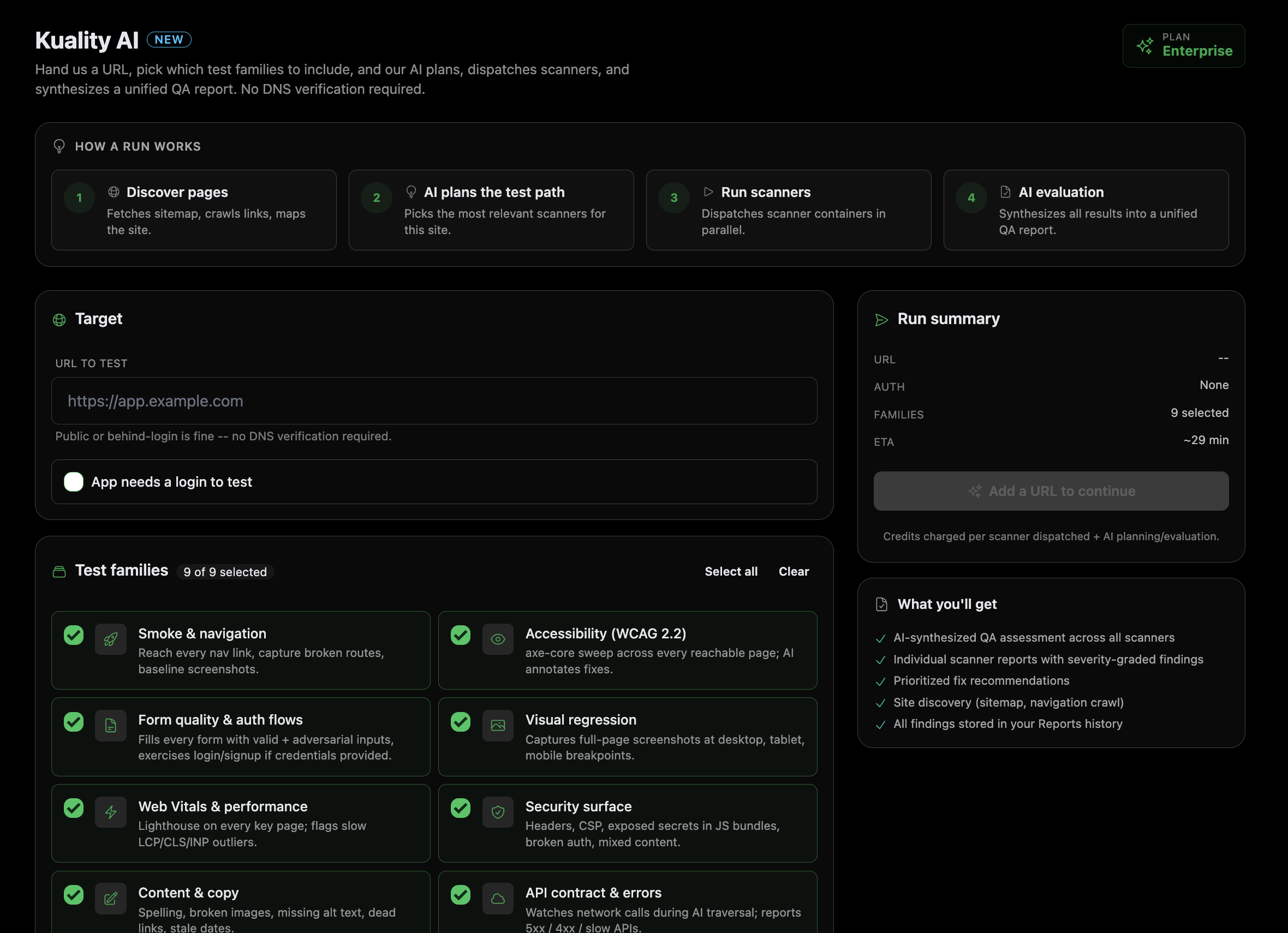1288x933 pixels.
Task: Click the 9 selected families value
Action: coord(1200,413)
